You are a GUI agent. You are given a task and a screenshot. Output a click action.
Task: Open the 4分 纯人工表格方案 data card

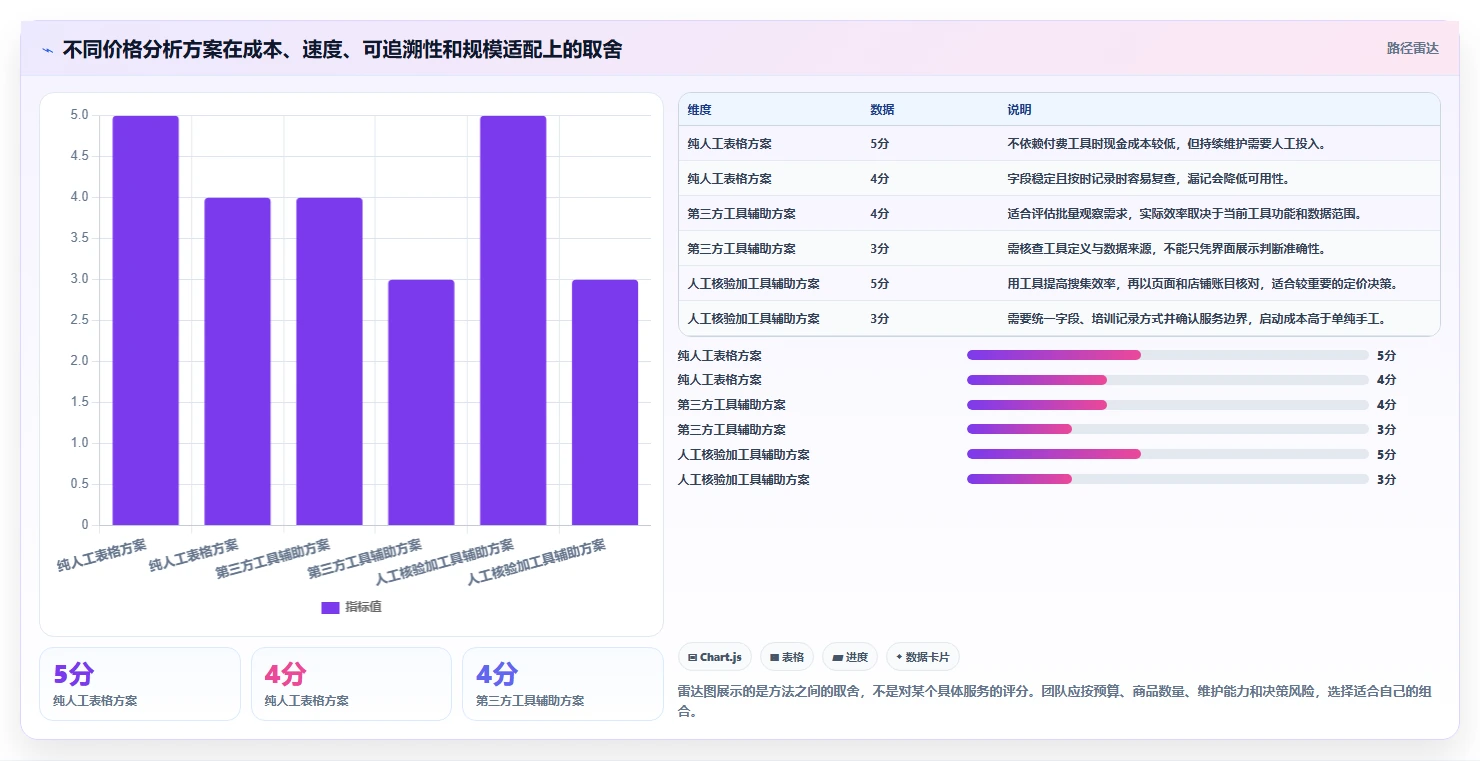pos(351,684)
